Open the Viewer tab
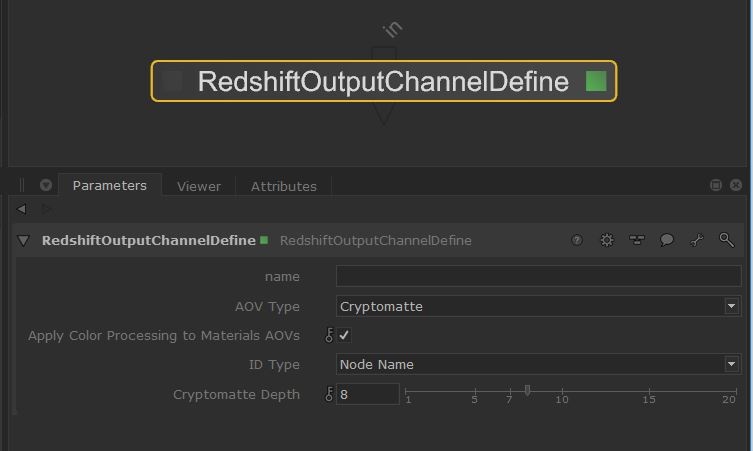The height and width of the screenshot is (451, 753). 199,186
